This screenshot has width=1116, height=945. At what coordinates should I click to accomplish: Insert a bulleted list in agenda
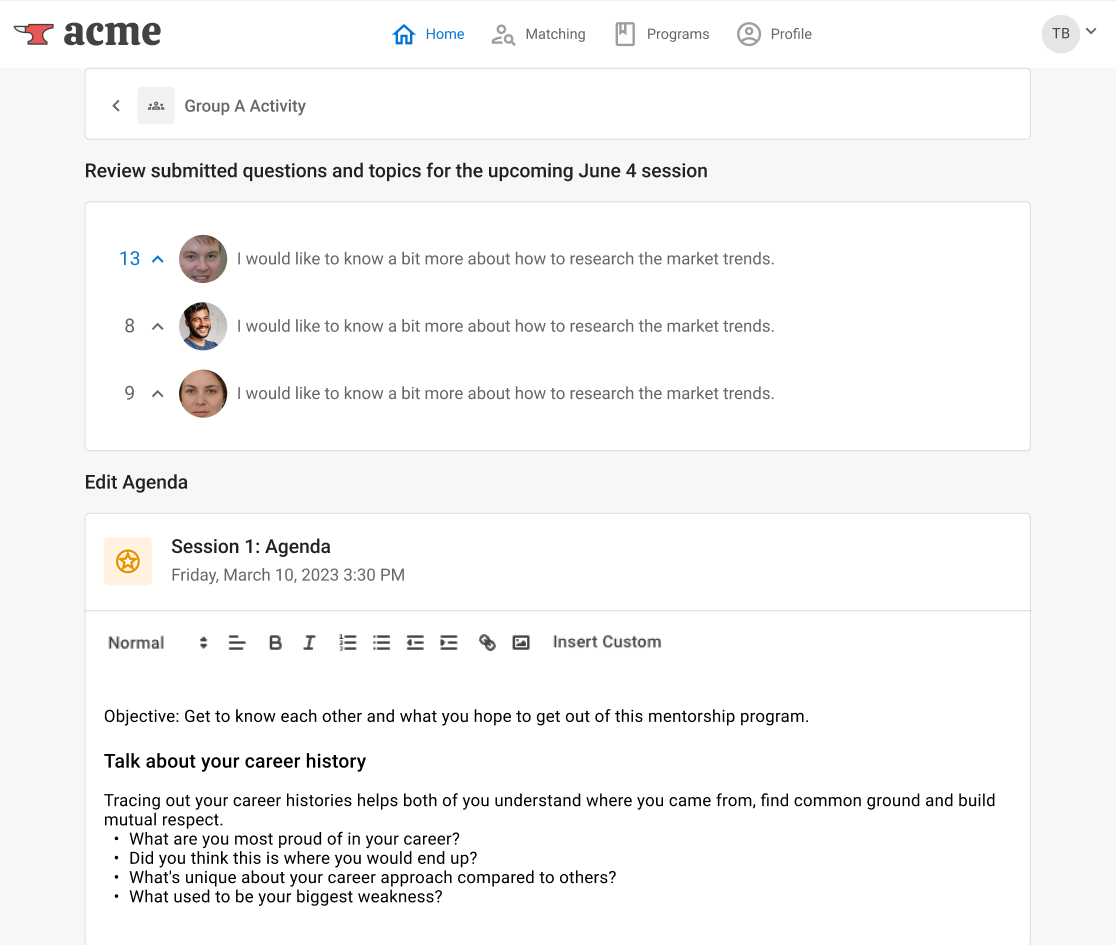coord(381,643)
